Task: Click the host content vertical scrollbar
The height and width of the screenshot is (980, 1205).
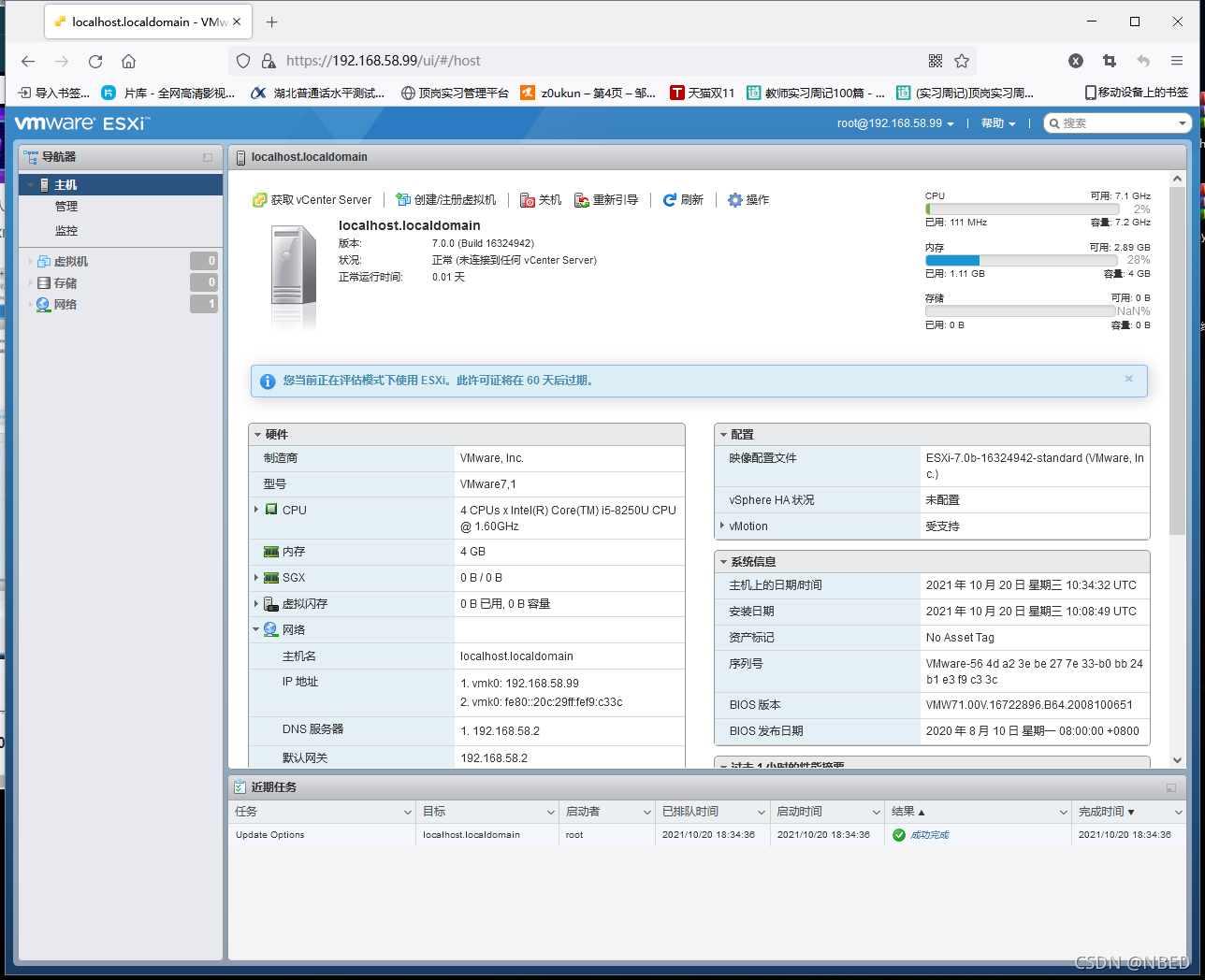Action: tap(1177, 361)
